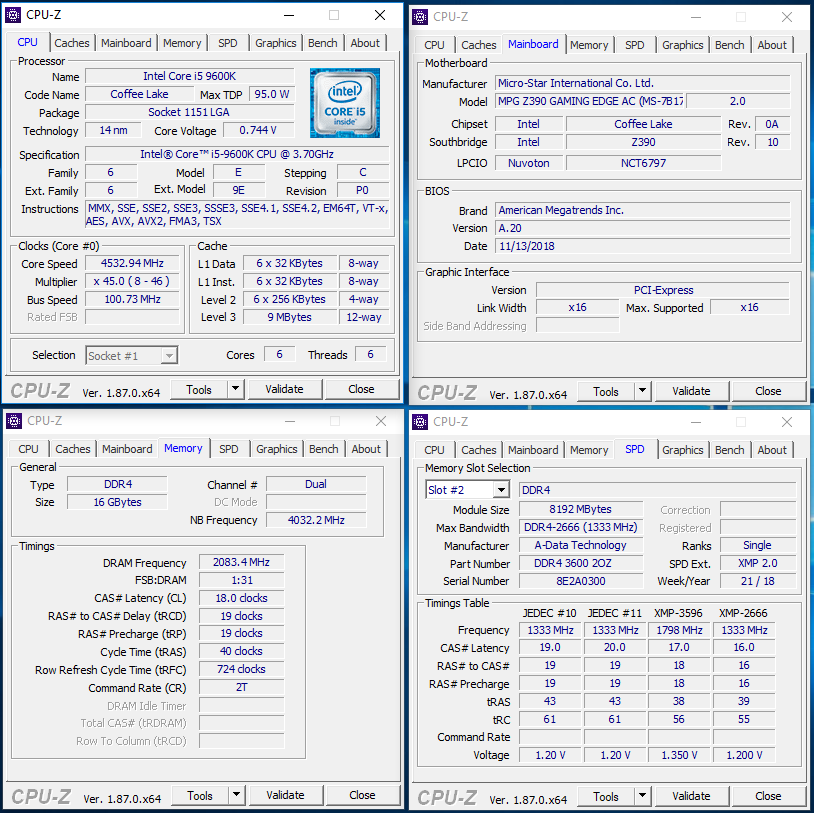Select Graphics tab in SPD window
Screen dimensions: 814x813
pos(682,450)
